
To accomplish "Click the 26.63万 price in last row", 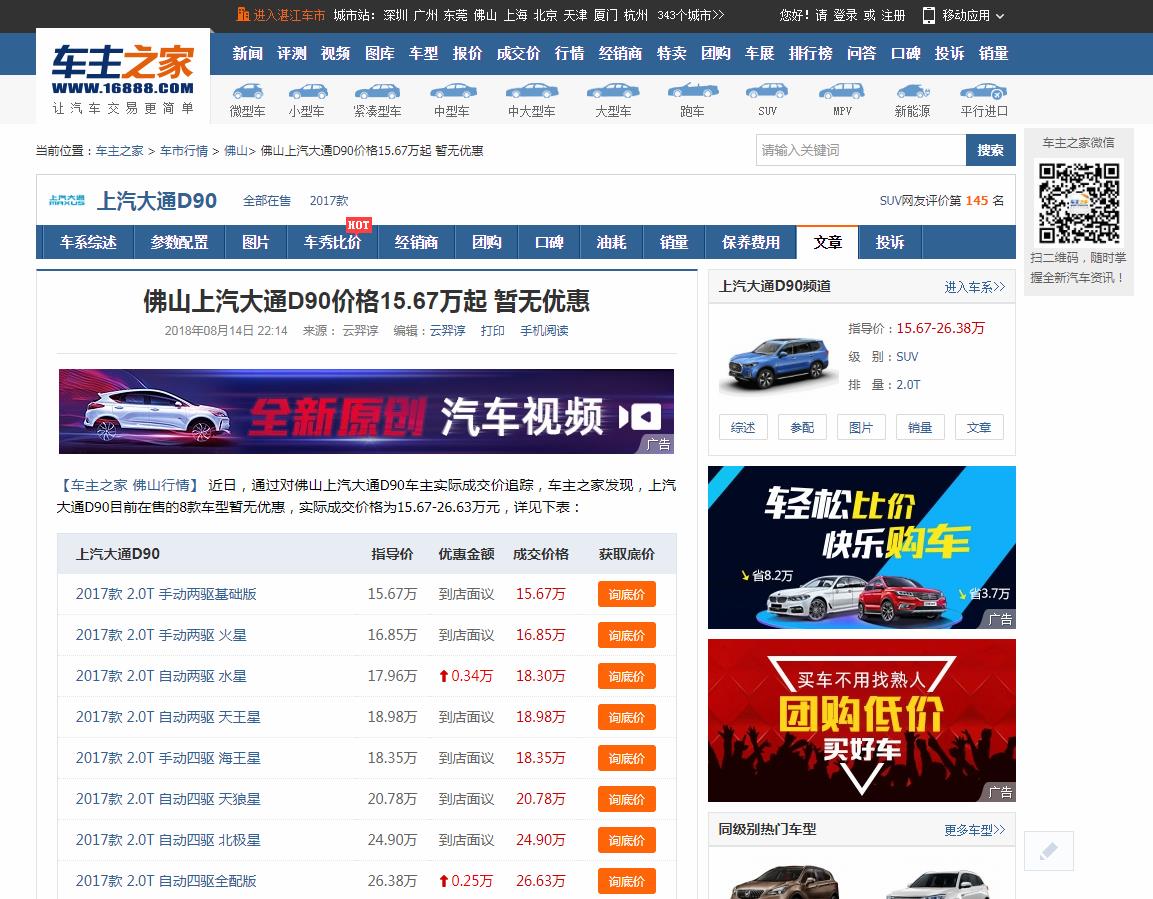I will (540, 881).
